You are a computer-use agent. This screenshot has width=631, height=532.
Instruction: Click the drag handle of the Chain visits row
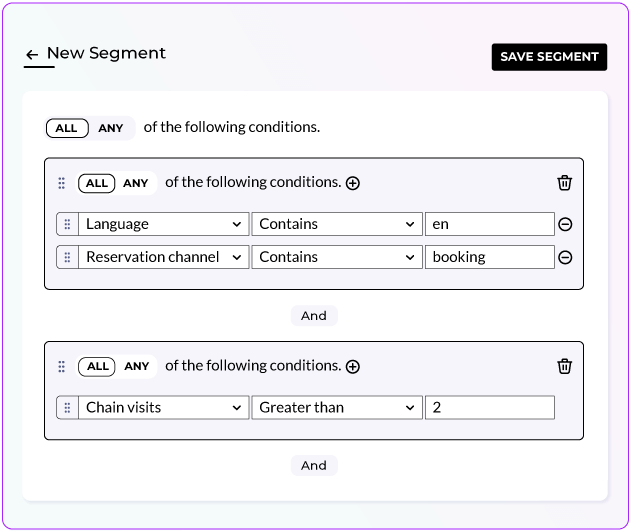point(67,408)
